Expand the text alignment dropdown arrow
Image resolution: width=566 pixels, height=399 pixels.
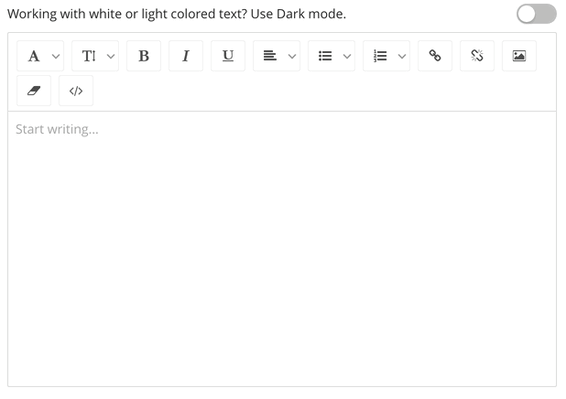[292, 56]
